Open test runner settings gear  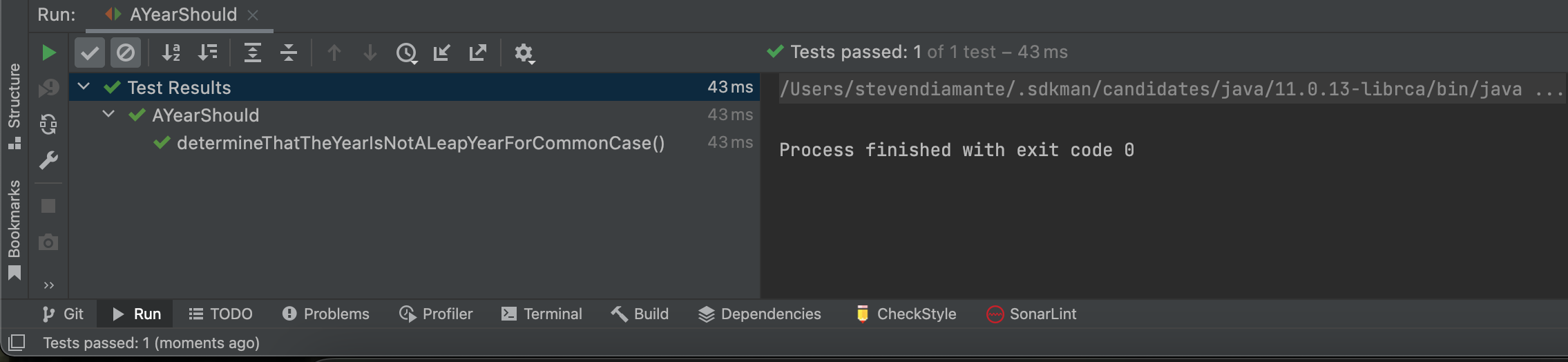click(x=524, y=53)
